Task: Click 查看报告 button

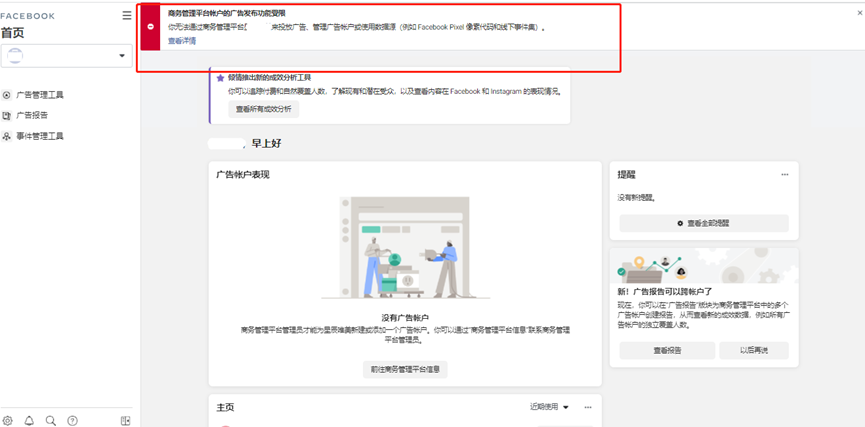Action: [x=668, y=350]
